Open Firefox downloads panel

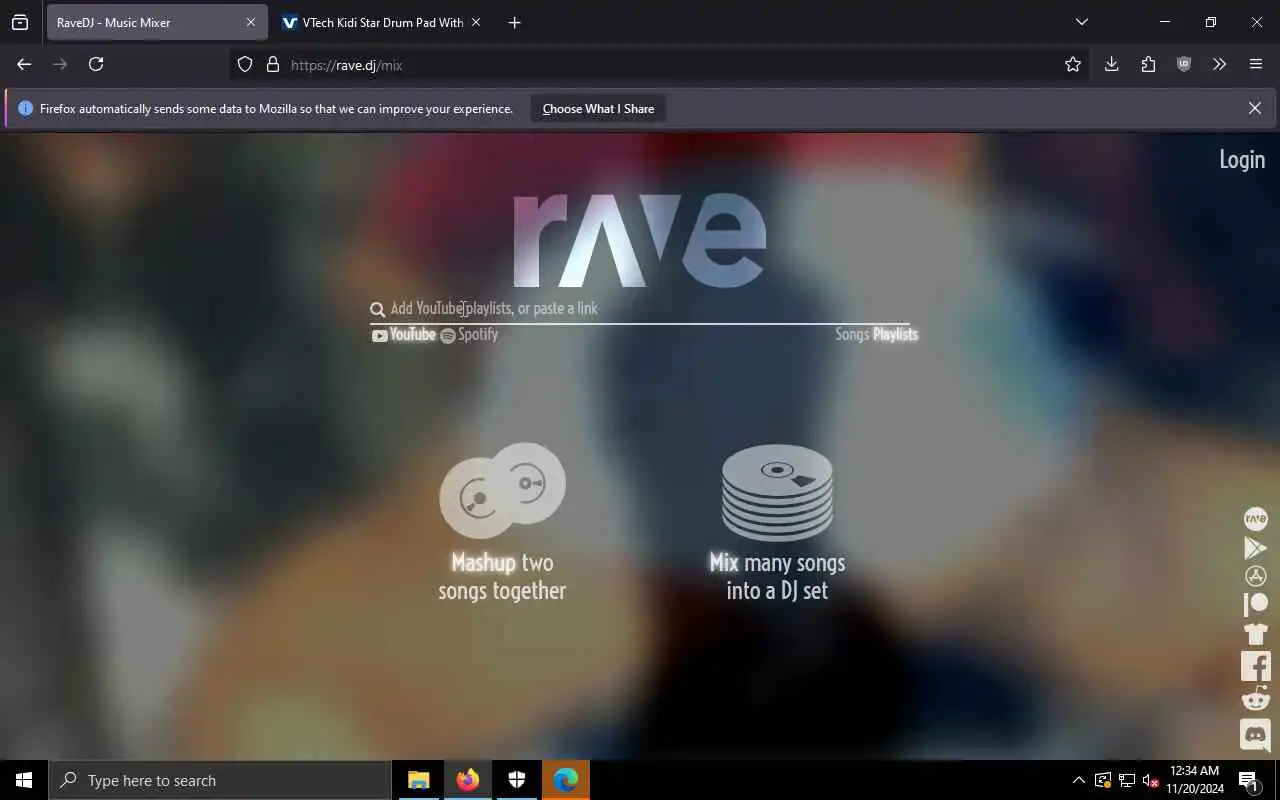tap(1111, 64)
